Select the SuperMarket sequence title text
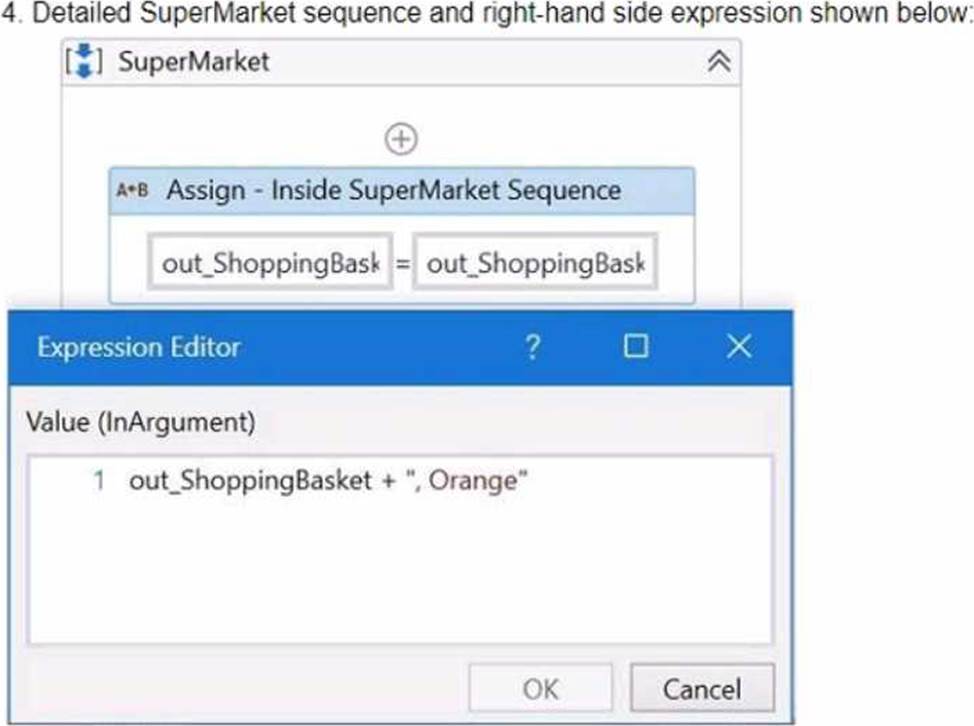The height and width of the screenshot is (726, 974). [194, 61]
